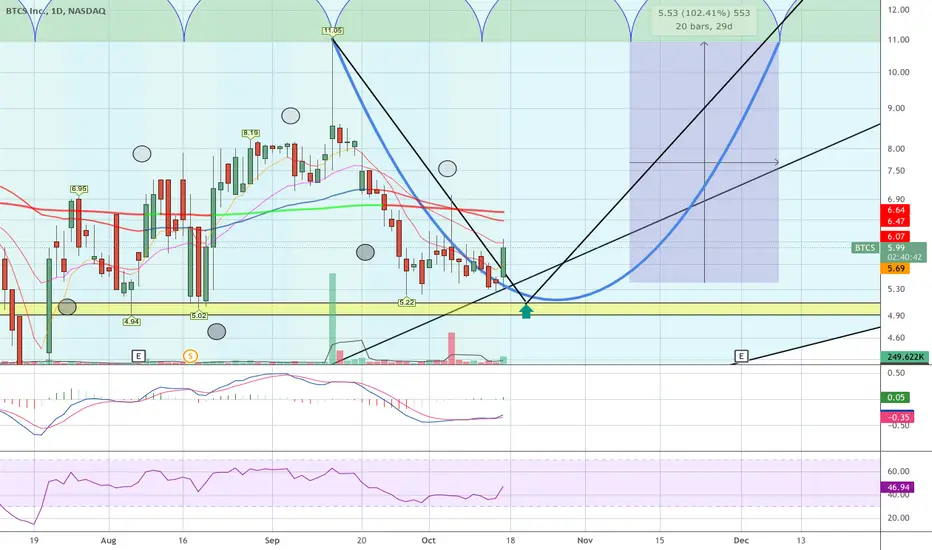Select the dark ellipse below the yellow band
Image resolution: width=932 pixels, height=550 pixels.
(216, 332)
